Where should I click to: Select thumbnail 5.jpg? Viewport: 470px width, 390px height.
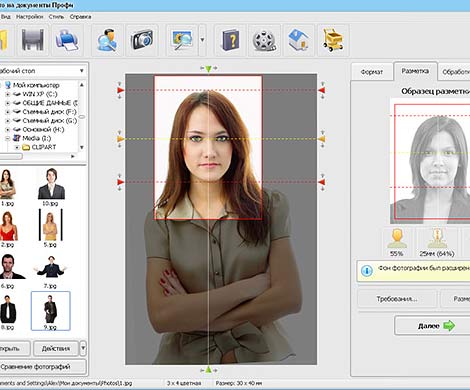click(50, 228)
